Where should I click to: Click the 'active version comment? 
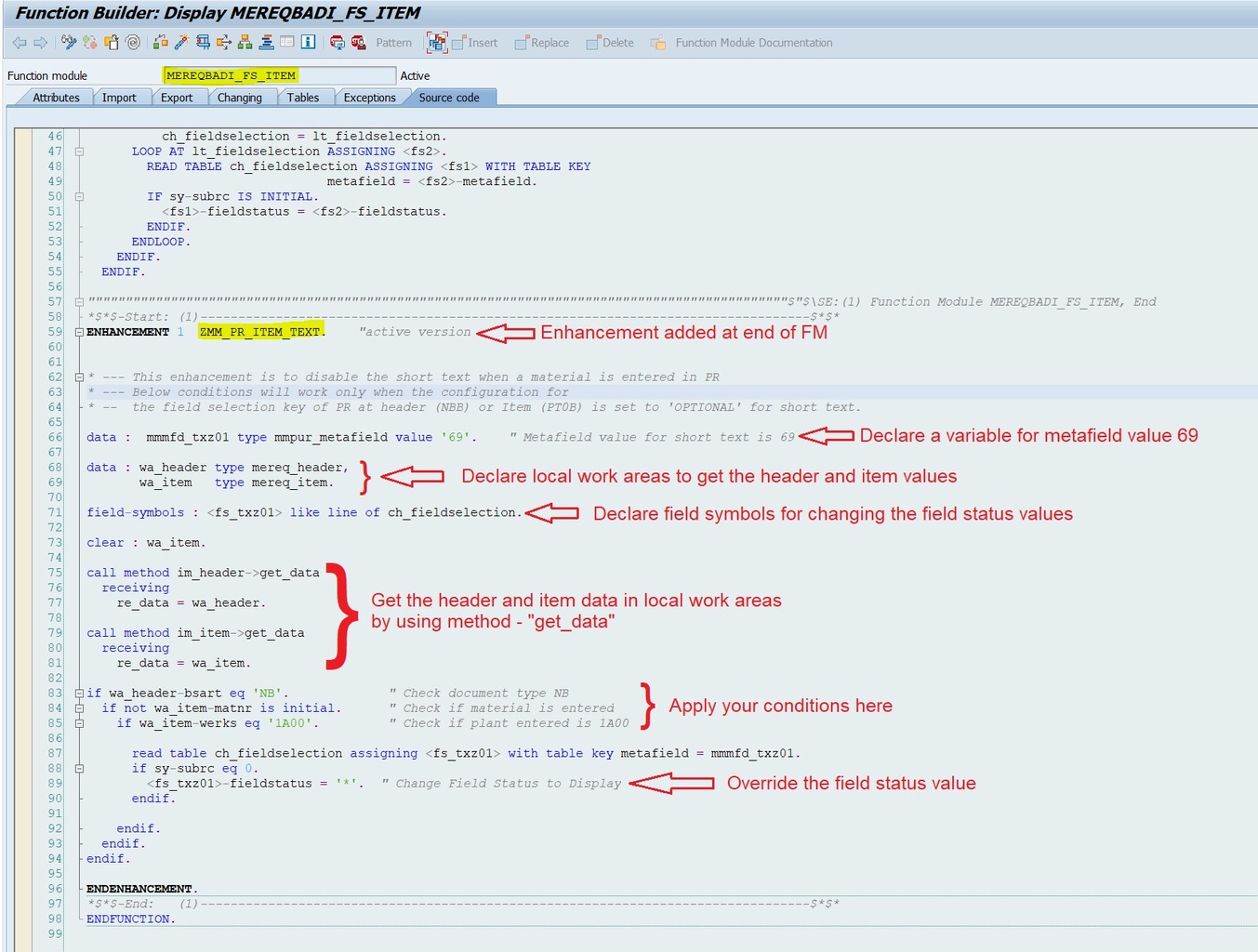point(415,332)
